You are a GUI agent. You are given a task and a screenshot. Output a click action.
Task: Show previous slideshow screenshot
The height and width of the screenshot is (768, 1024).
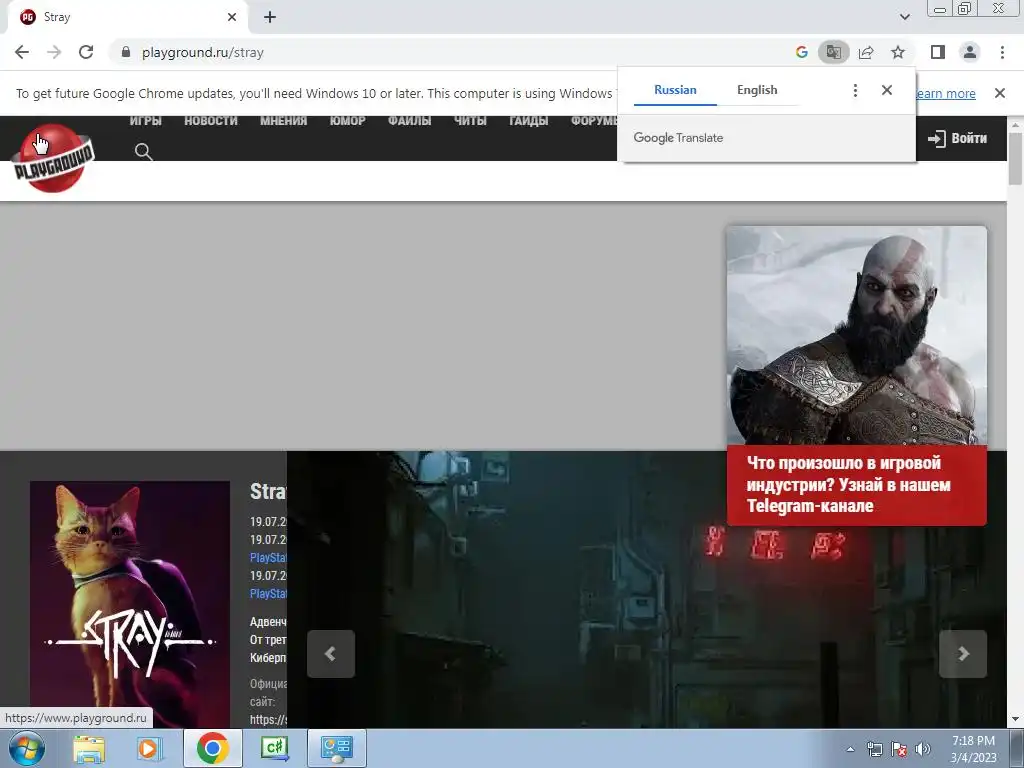pos(331,654)
